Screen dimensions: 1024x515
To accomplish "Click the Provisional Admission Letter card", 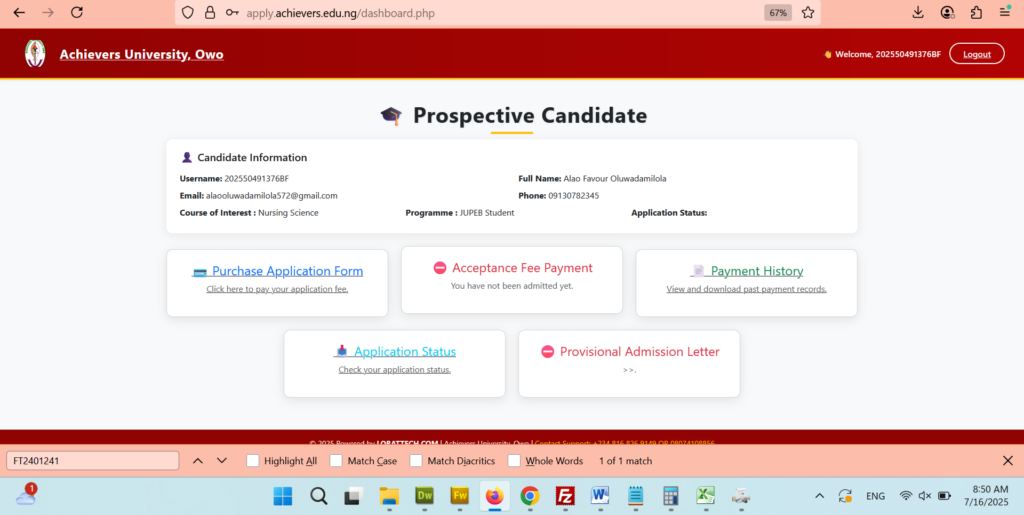I will coord(629,364).
